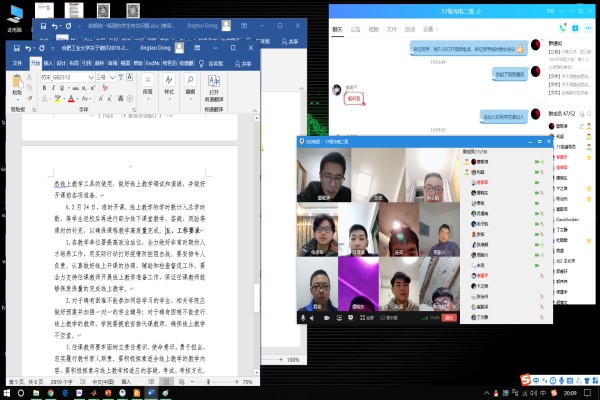Apply subscript formatting in Word
Screen dimensions: 600x400
pos(85,88)
